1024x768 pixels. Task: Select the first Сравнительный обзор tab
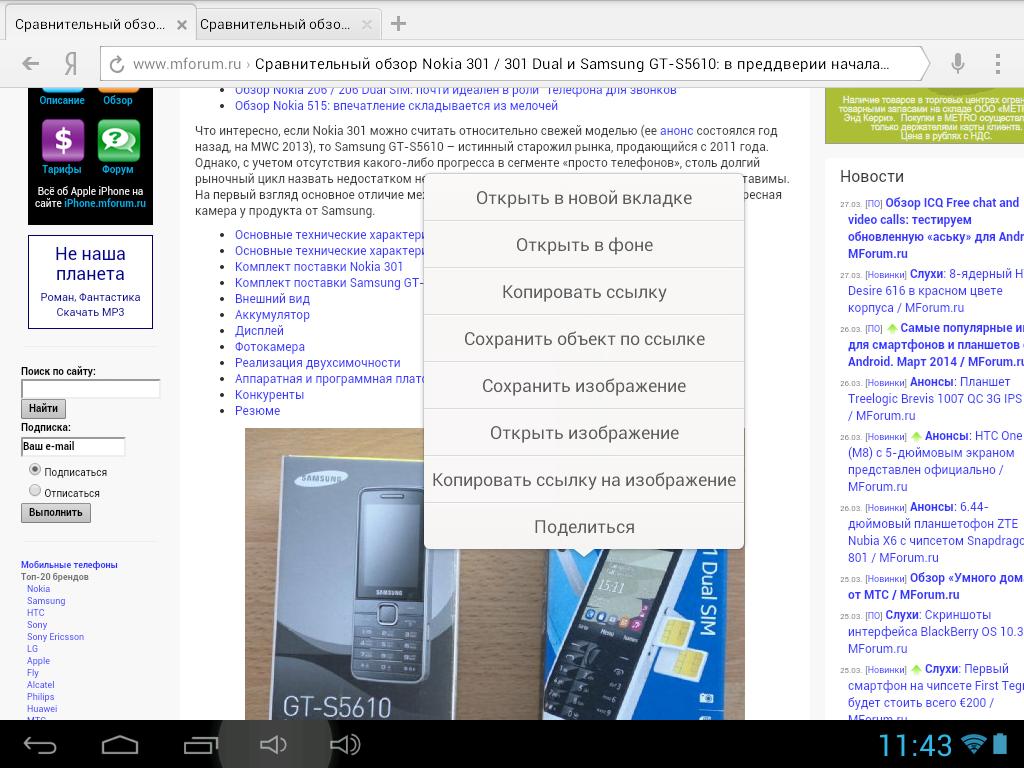coord(90,25)
